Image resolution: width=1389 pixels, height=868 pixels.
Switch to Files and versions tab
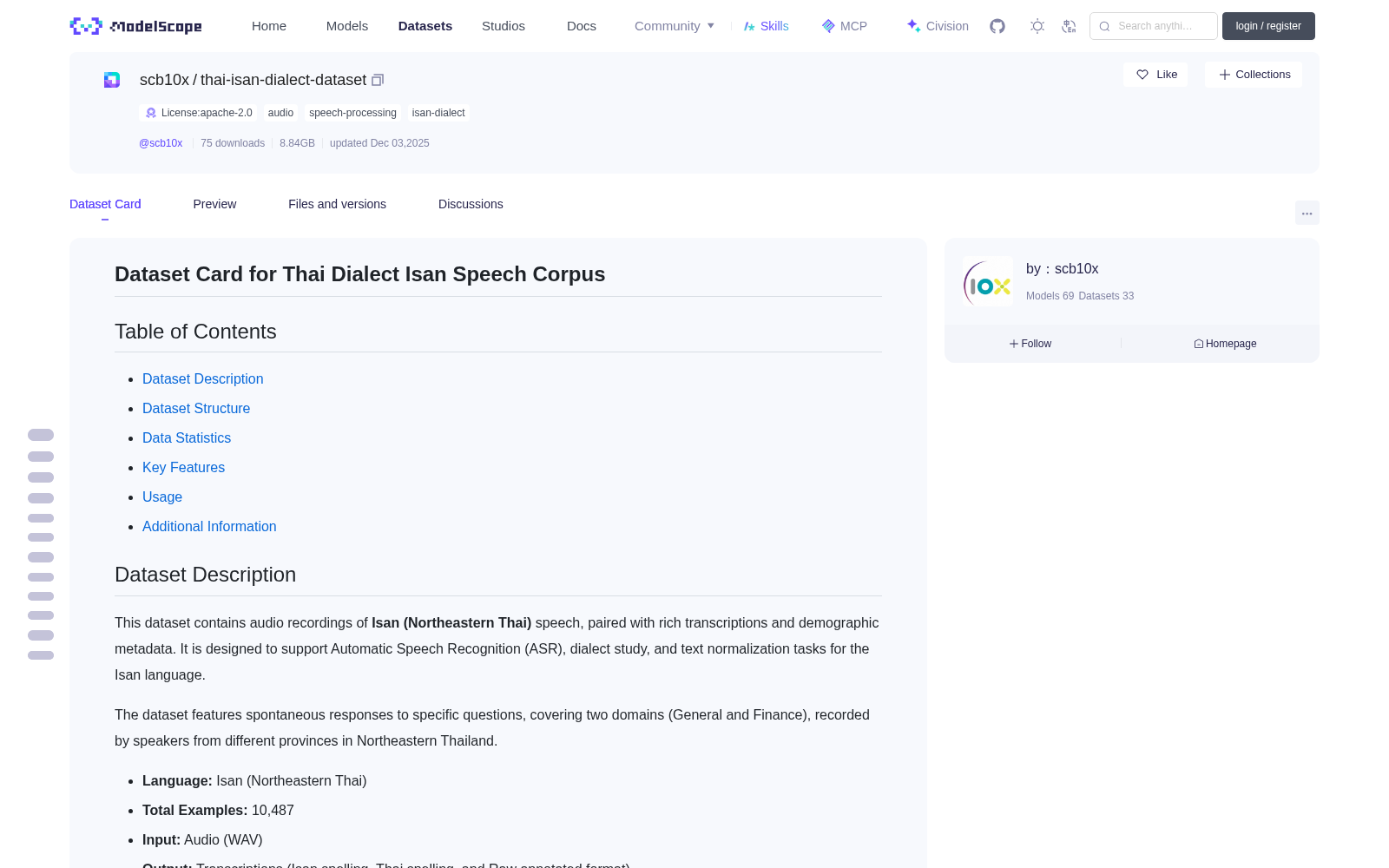337,204
